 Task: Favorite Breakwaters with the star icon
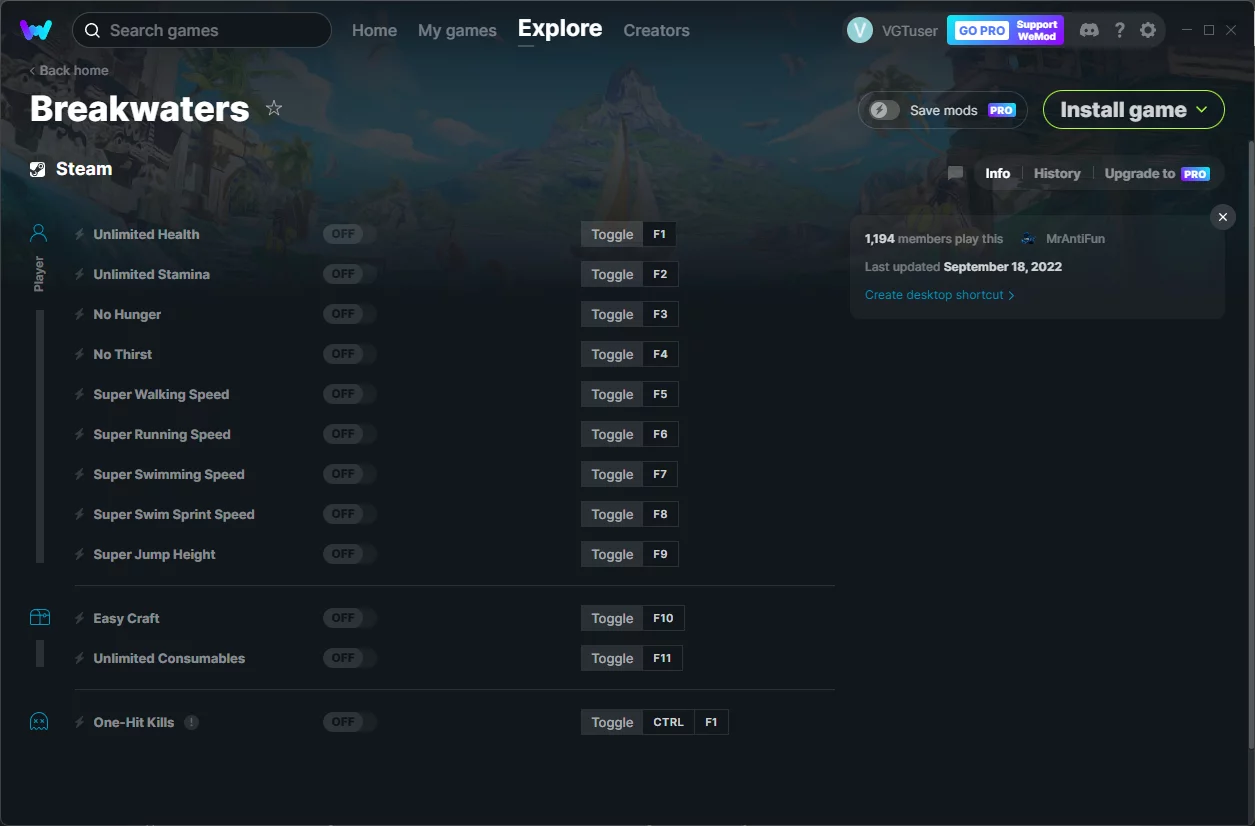coord(274,108)
